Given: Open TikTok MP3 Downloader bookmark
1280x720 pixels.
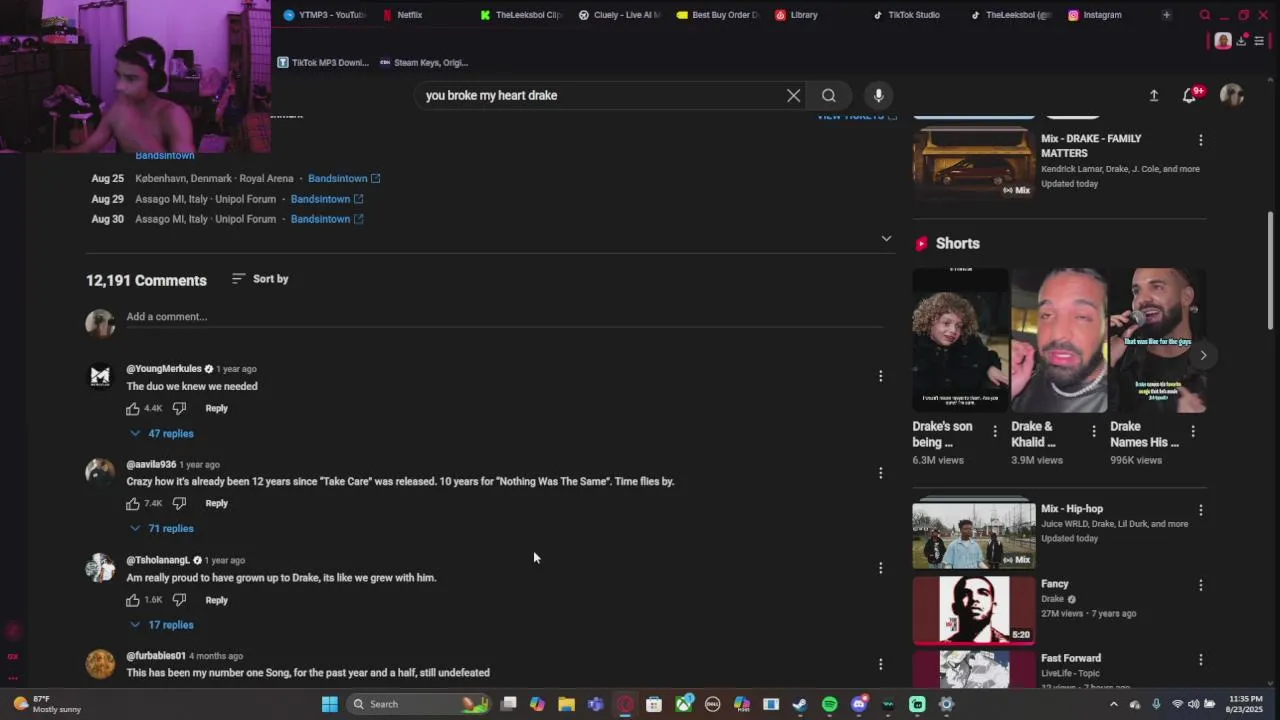Looking at the screenshot, I should pyautogui.click(x=323, y=62).
